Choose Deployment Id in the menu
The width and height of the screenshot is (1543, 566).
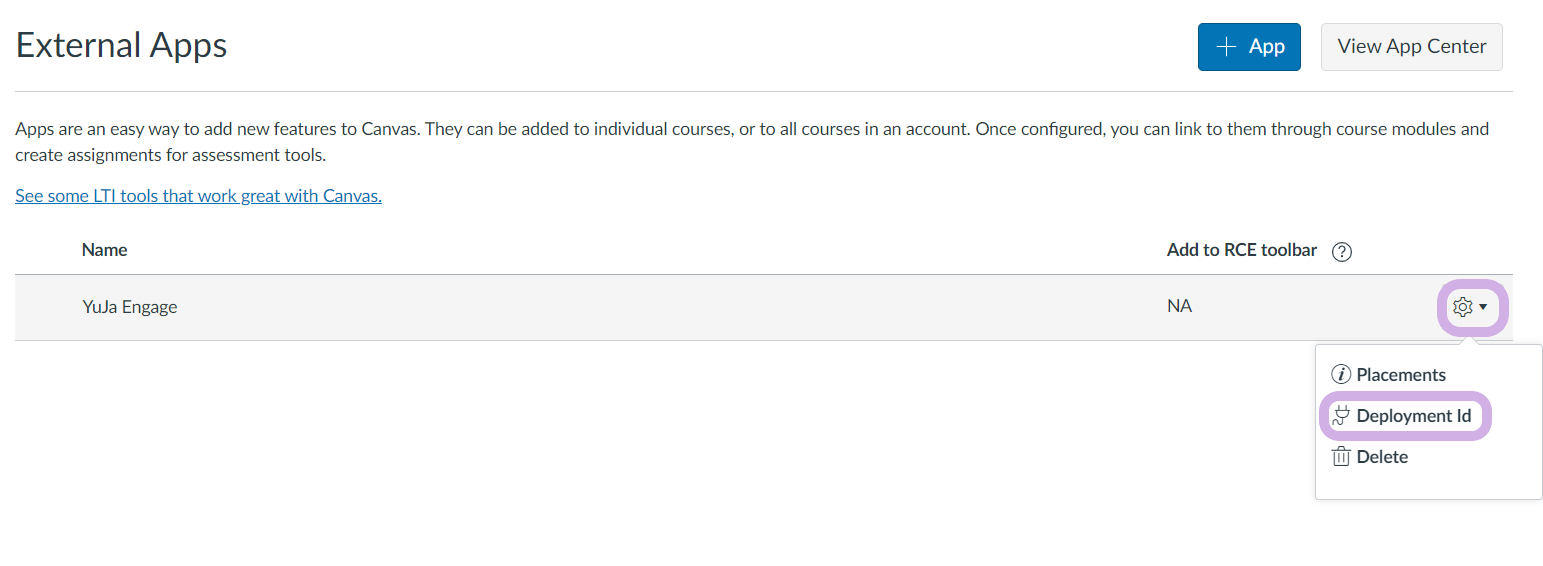(1413, 416)
